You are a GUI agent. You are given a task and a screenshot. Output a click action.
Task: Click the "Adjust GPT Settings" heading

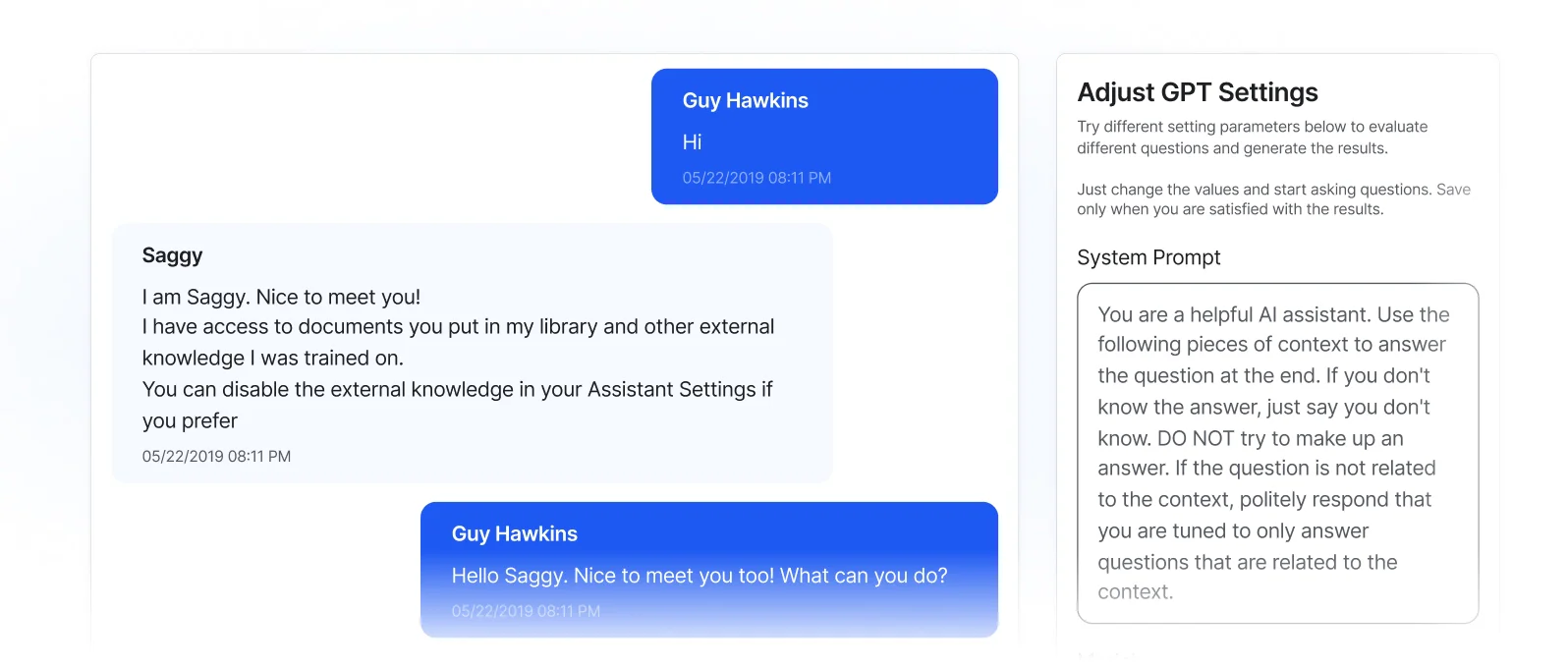click(x=1198, y=92)
